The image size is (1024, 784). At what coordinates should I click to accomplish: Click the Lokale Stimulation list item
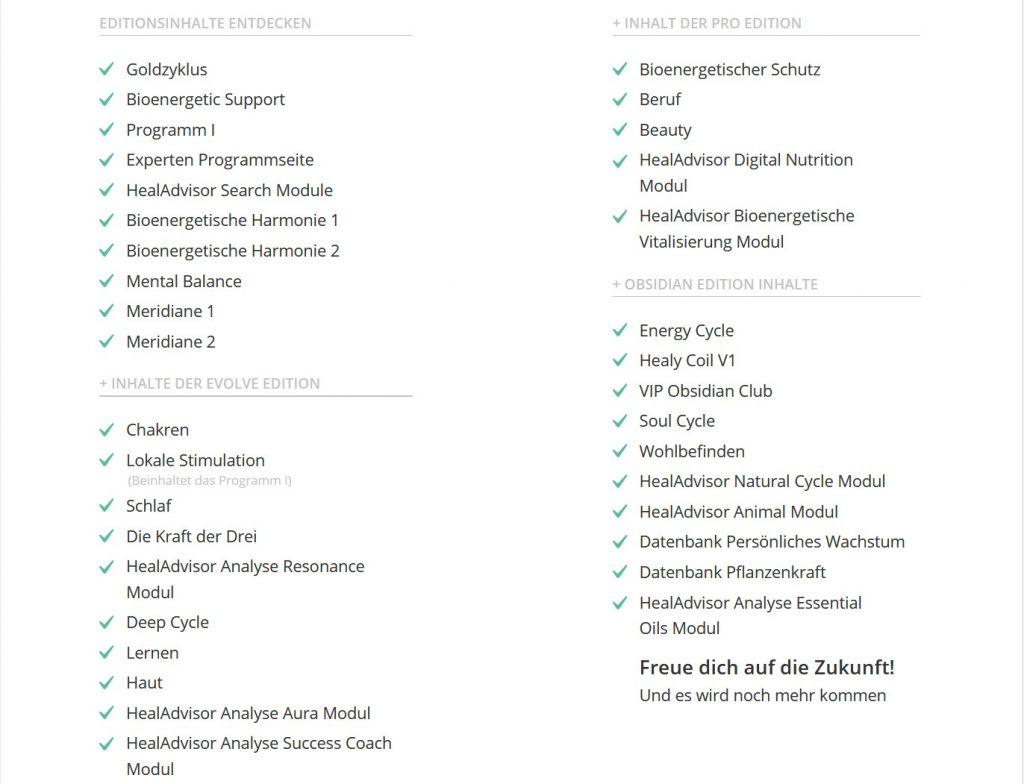tap(195, 461)
